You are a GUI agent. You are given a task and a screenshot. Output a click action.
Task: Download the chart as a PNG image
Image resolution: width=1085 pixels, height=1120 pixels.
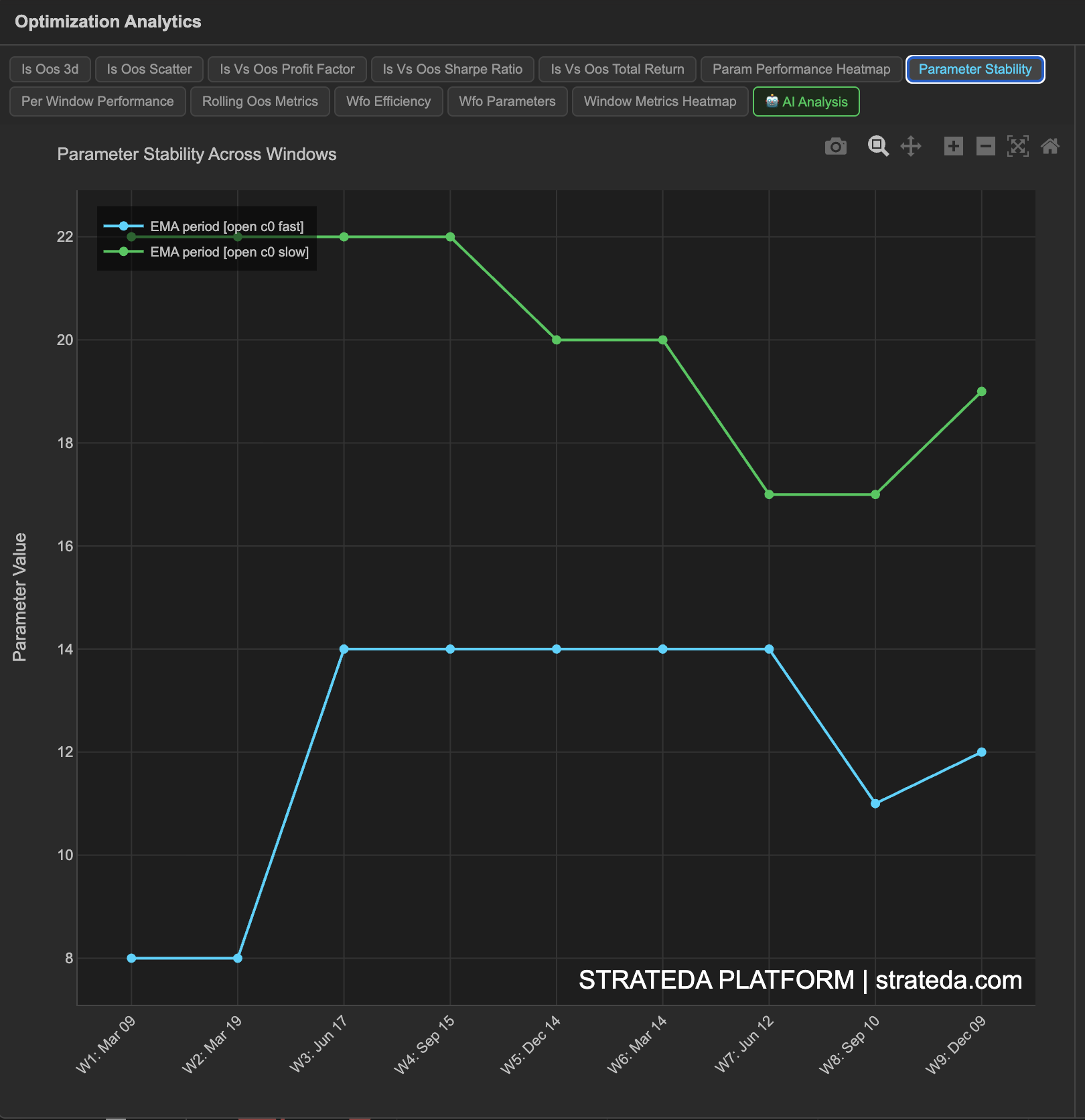(x=835, y=146)
